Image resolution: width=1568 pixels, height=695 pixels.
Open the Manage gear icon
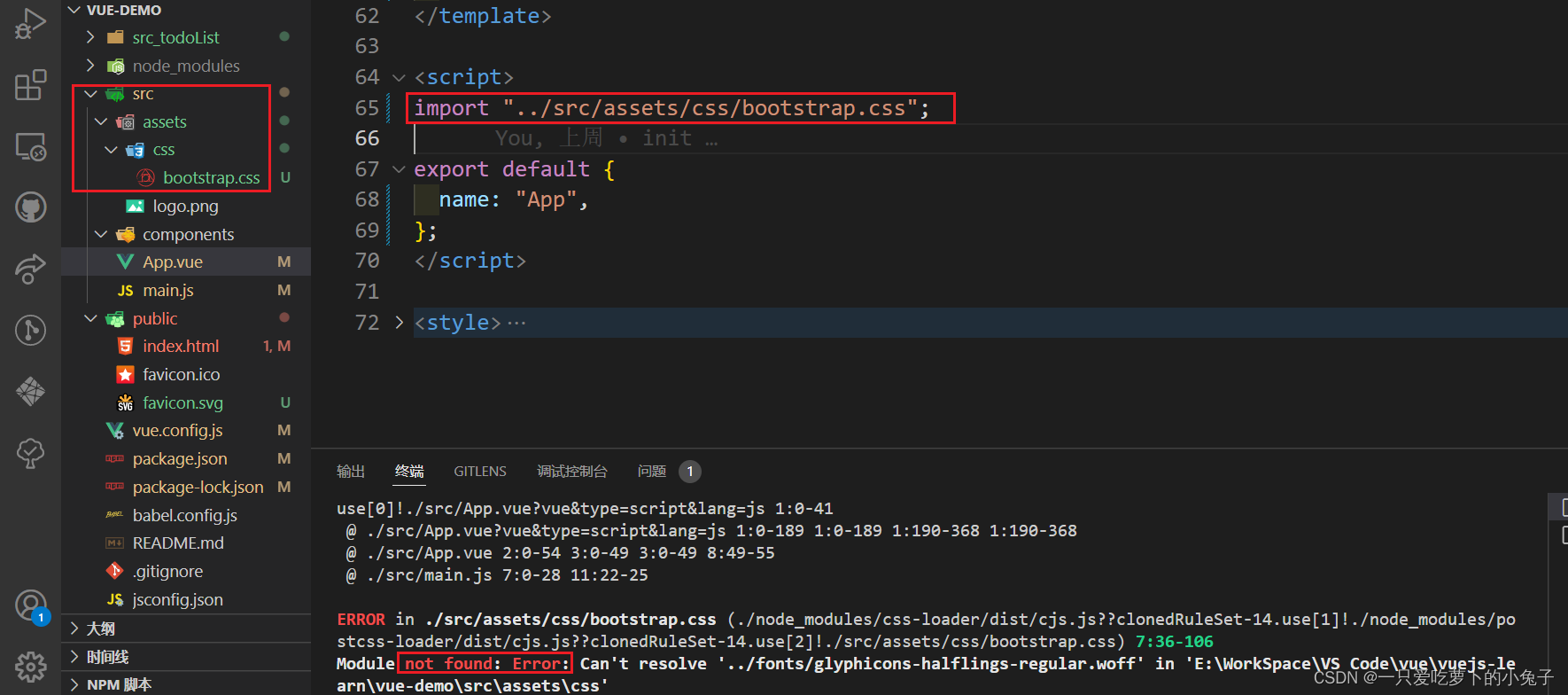coord(30,666)
